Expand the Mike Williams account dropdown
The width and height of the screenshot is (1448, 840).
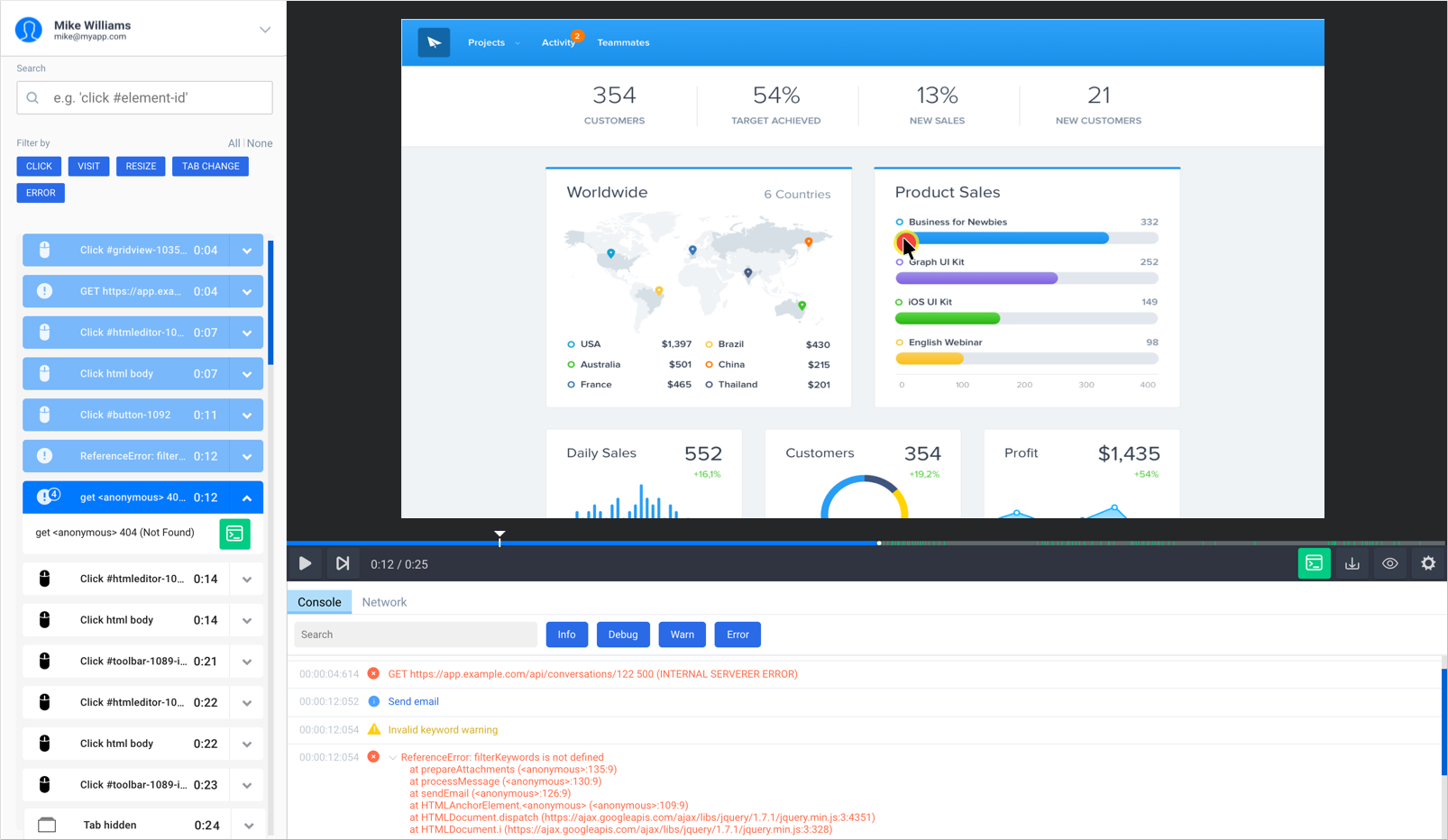pyautogui.click(x=265, y=30)
